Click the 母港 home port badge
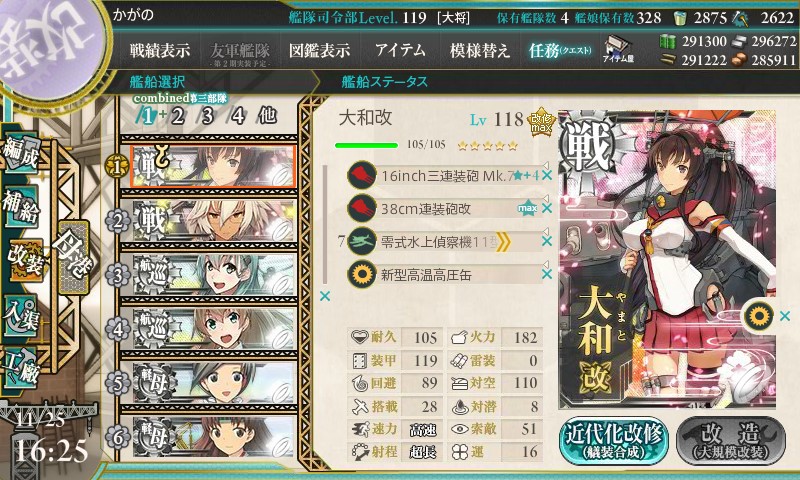 pos(74,257)
